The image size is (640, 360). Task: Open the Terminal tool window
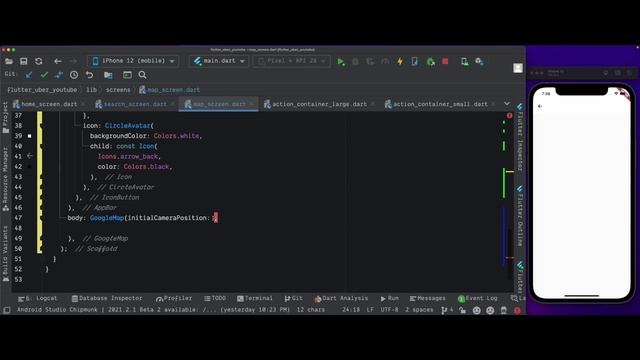pos(255,298)
